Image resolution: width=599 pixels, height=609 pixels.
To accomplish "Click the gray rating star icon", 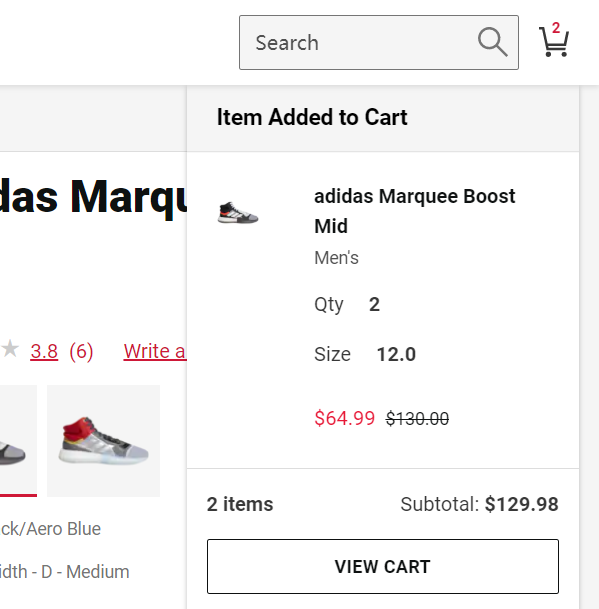I will click(x=10, y=348).
